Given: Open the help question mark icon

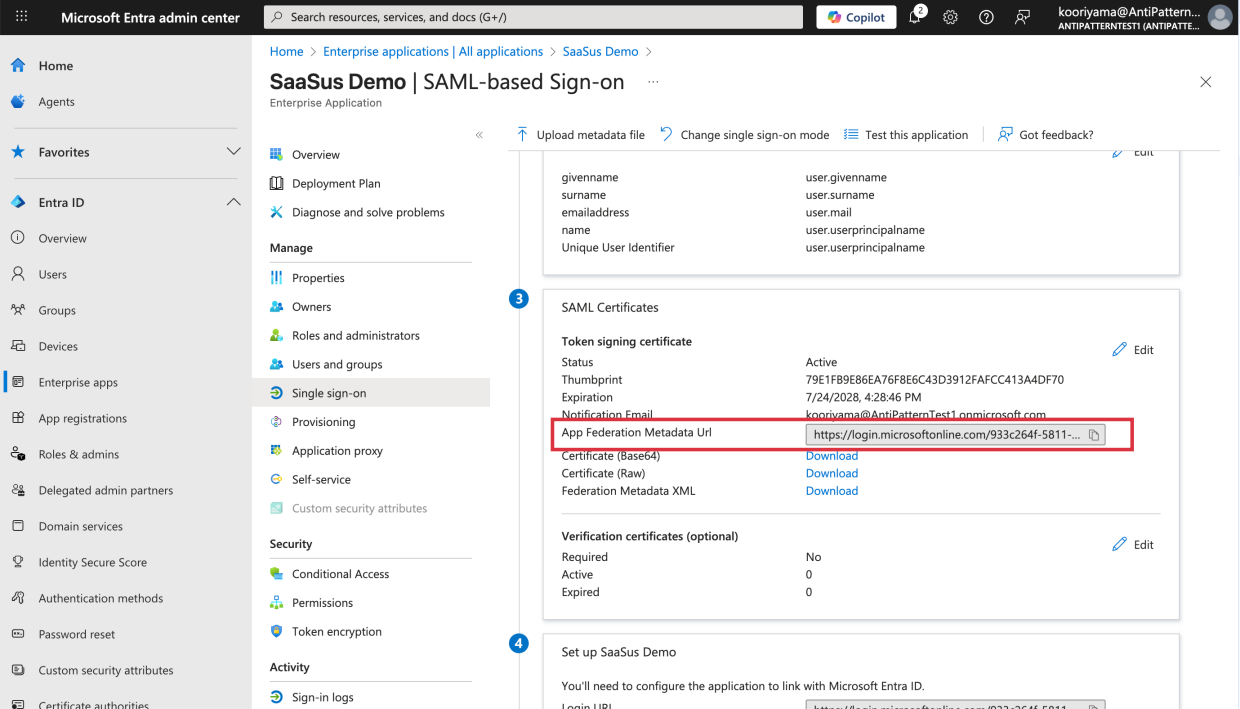Looking at the screenshot, I should (x=986, y=17).
